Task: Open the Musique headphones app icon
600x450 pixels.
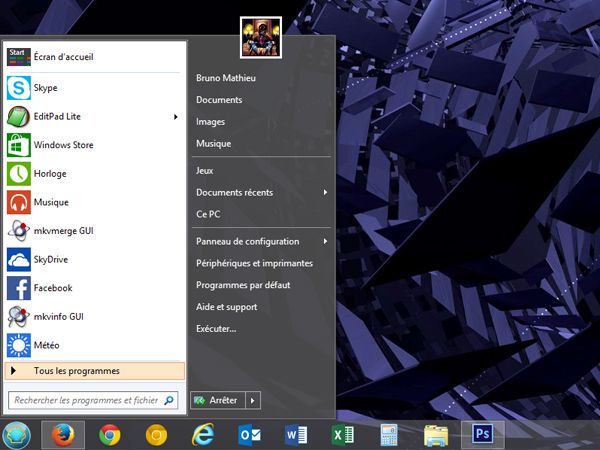Action: 19,202
